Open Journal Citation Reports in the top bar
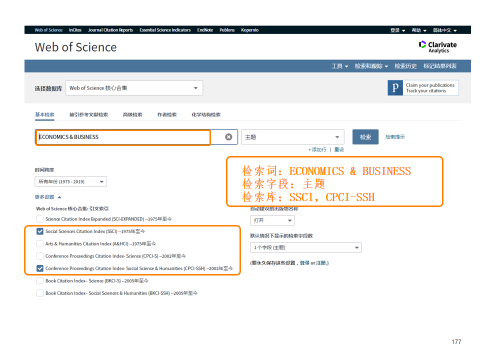This screenshot has height=360, width=480. tap(110, 30)
